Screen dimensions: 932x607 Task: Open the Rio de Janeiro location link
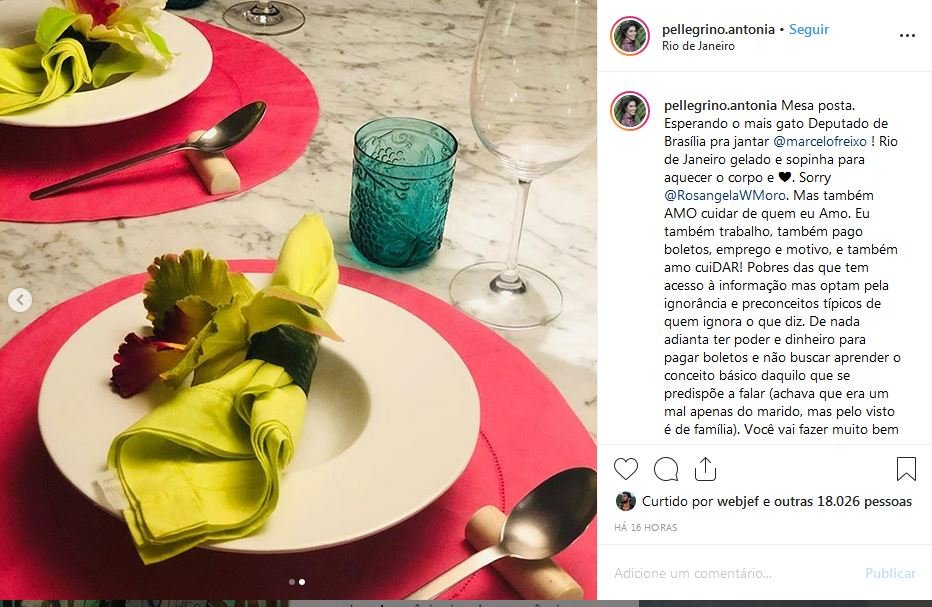(698, 46)
